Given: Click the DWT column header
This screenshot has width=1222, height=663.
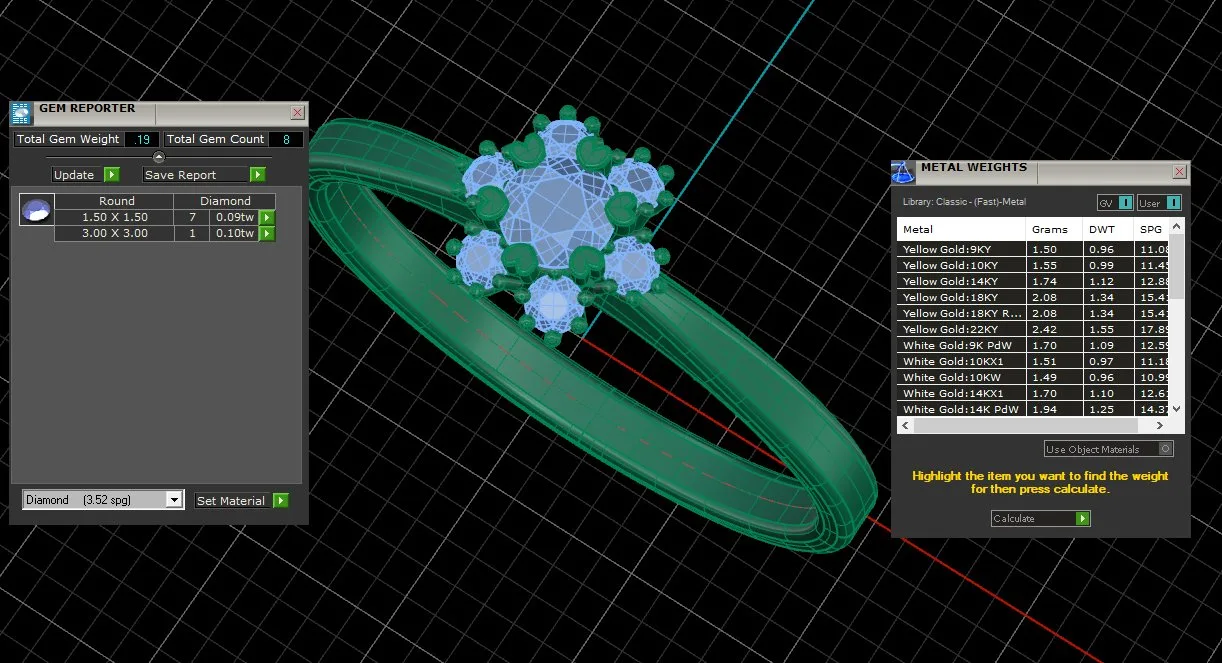Looking at the screenshot, I should pos(1108,230).
